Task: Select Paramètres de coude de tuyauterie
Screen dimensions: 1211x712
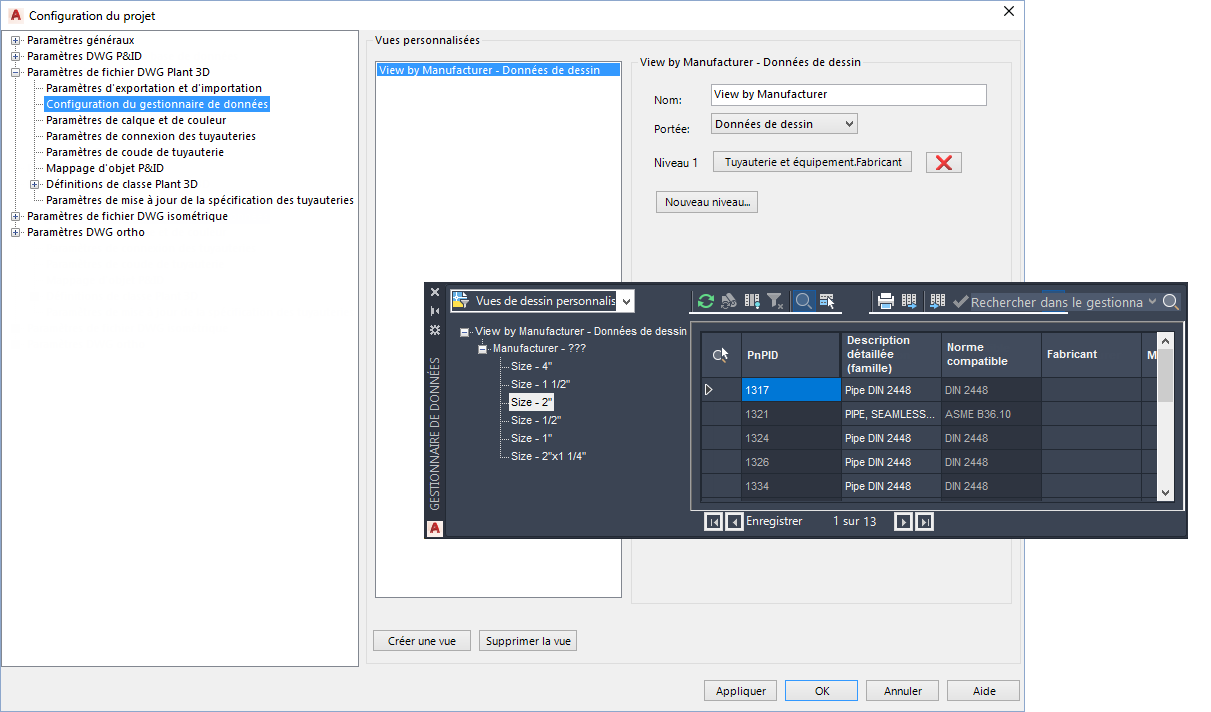Action: tap(135, 152)
